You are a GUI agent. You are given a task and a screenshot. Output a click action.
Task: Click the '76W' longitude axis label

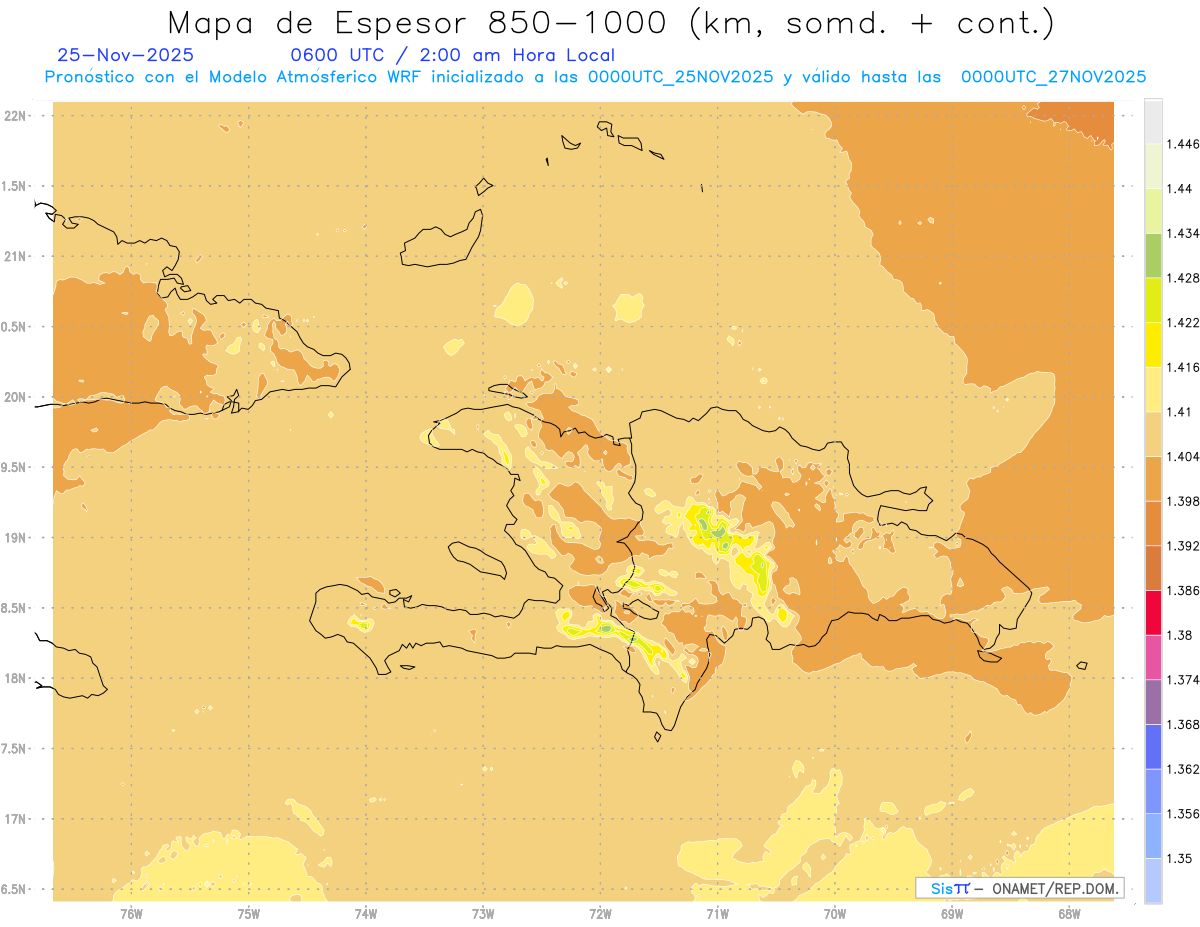pos(131,914)
